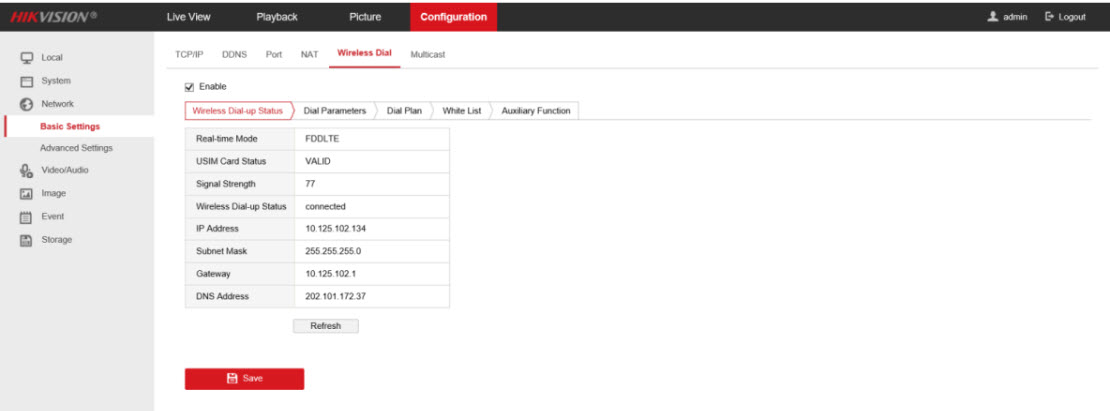Click the Video/Audio icon in sidebar
1110x411 pixels.
coord(28,170)
